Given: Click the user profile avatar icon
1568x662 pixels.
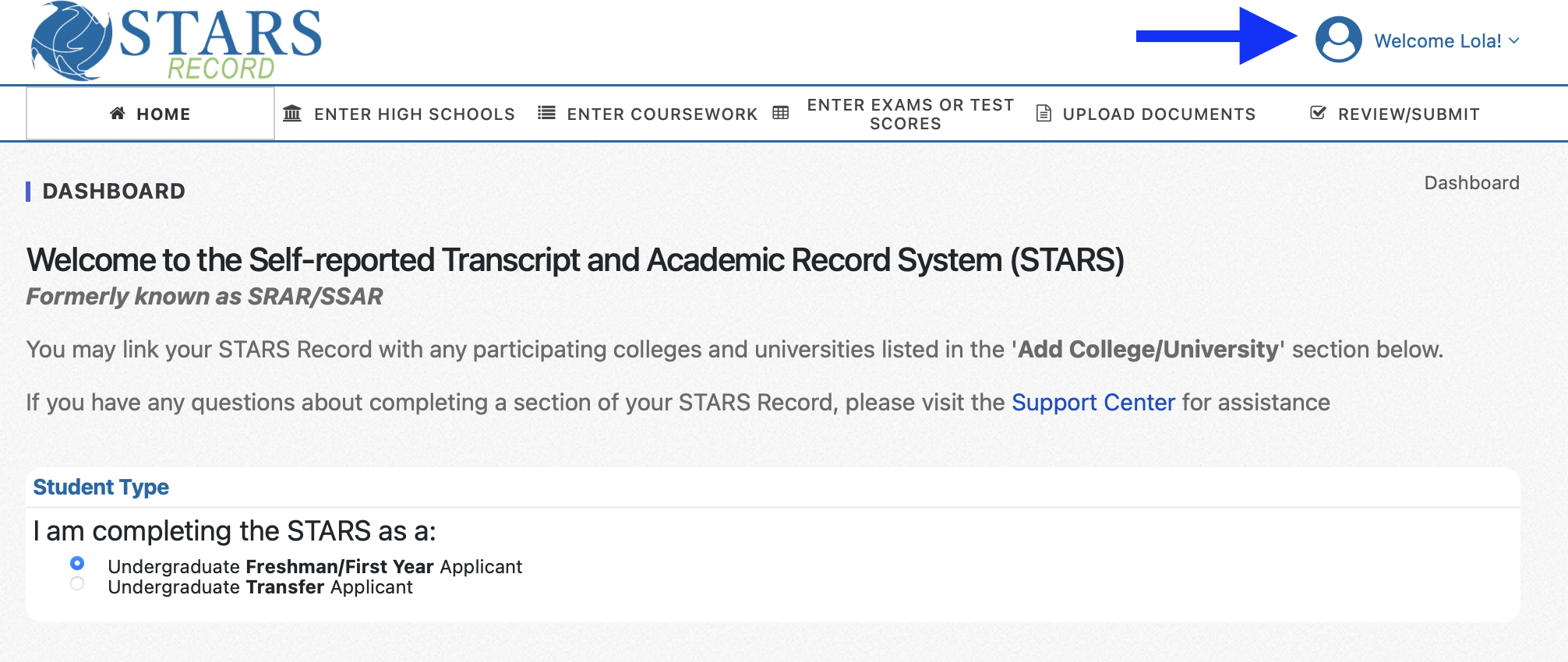Looking at the screenshot, I should point(1338,40).
